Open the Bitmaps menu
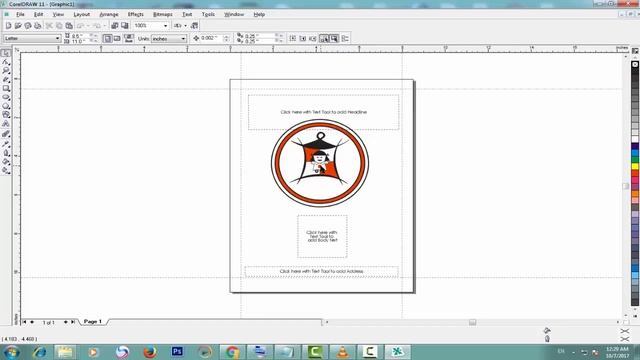The height and width of the screenshot is (360, 640). tap(162, 14)
